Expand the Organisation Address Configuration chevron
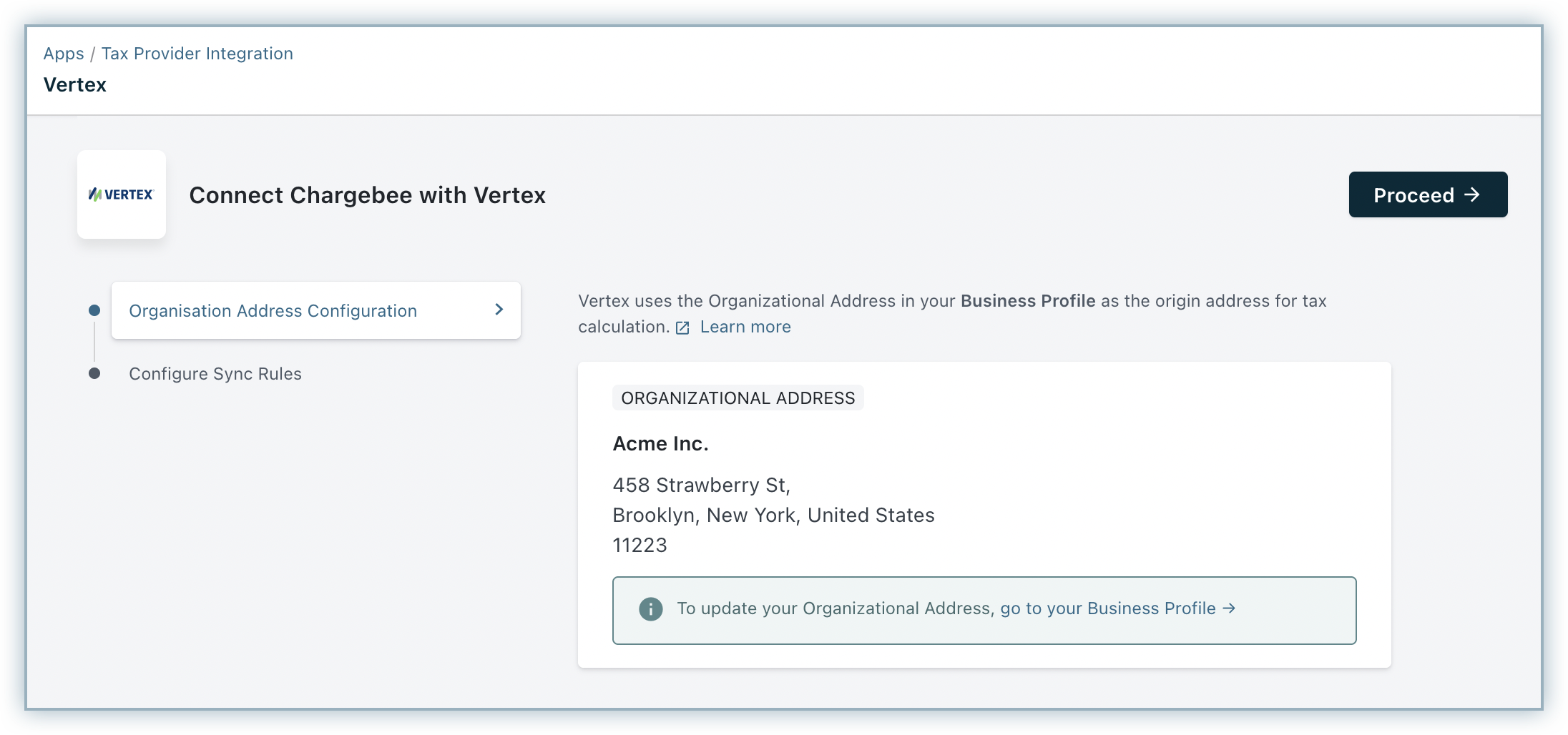1568x735 pixels. point(499,310)
